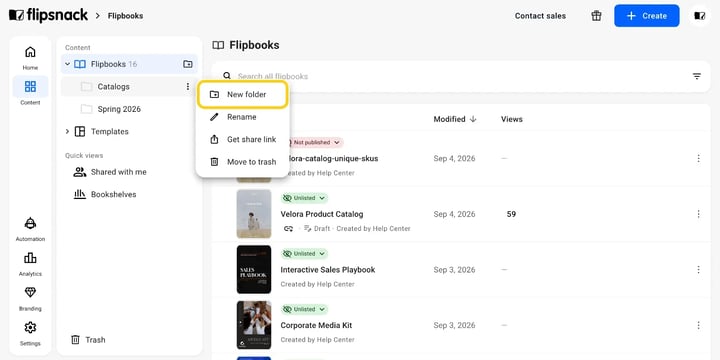Click the Velora Product Catalog title
720x360 pixels.
(322, 214)
